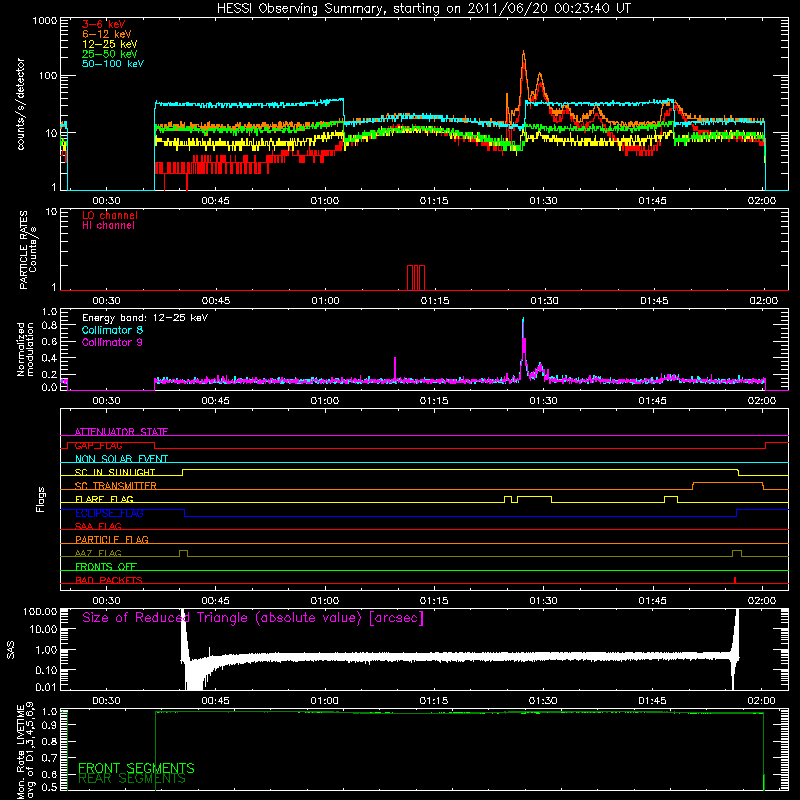Click the SAA_FLAG label
This screenshot has height=800, width=800.
pyautogui.click(x=98, y=526)
